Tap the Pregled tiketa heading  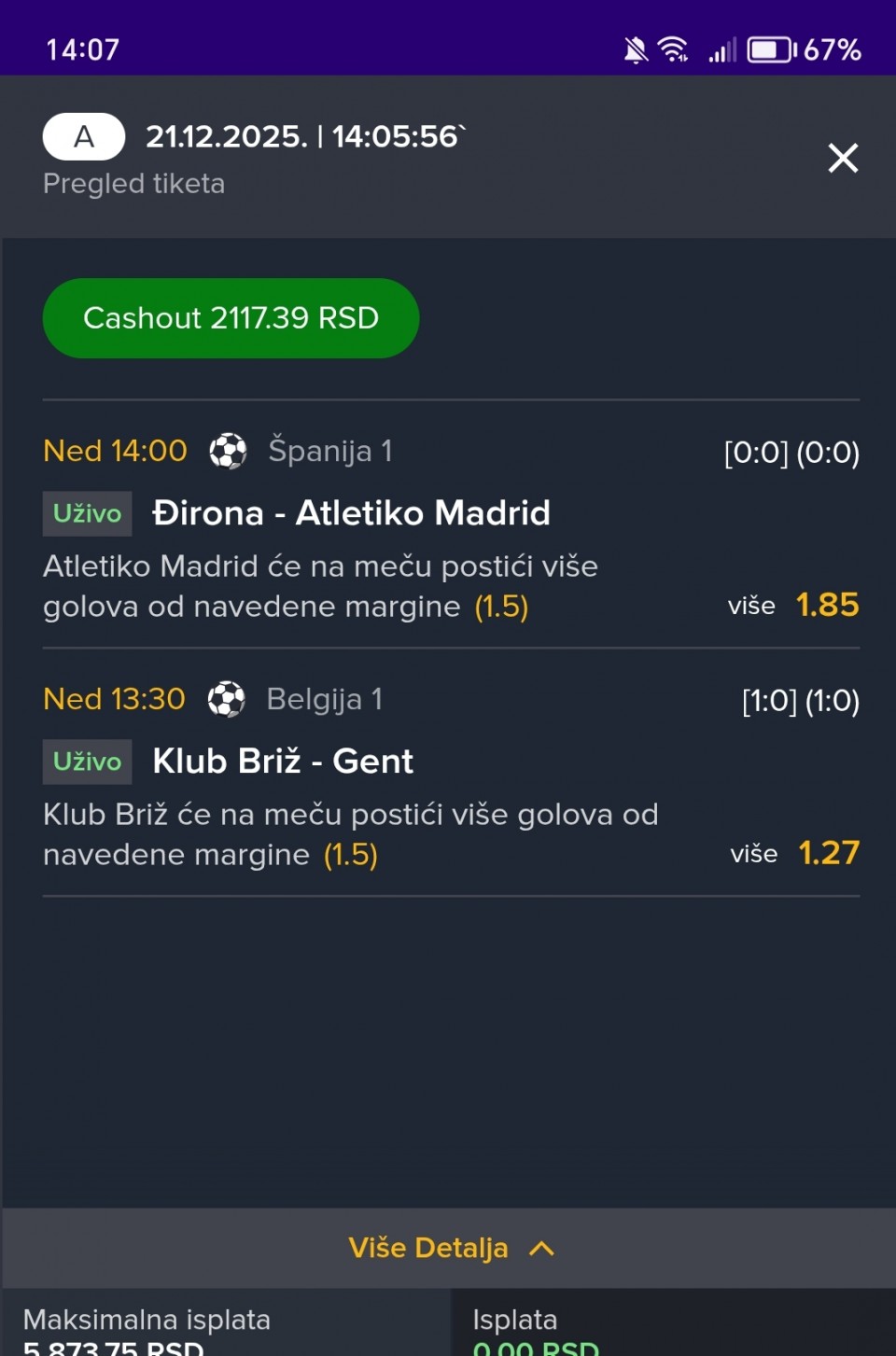133,184
